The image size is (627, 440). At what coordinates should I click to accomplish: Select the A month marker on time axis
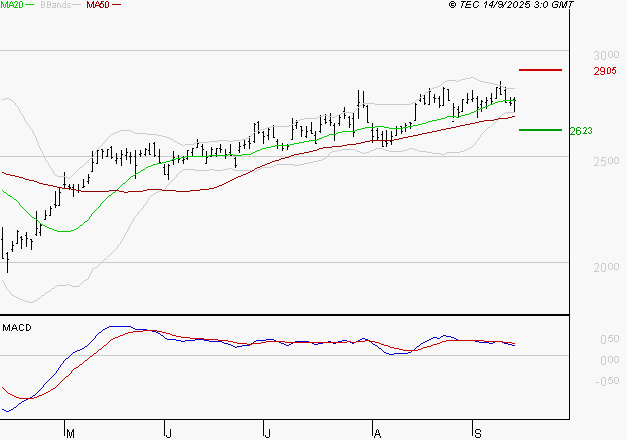click(x=377, y=432)
